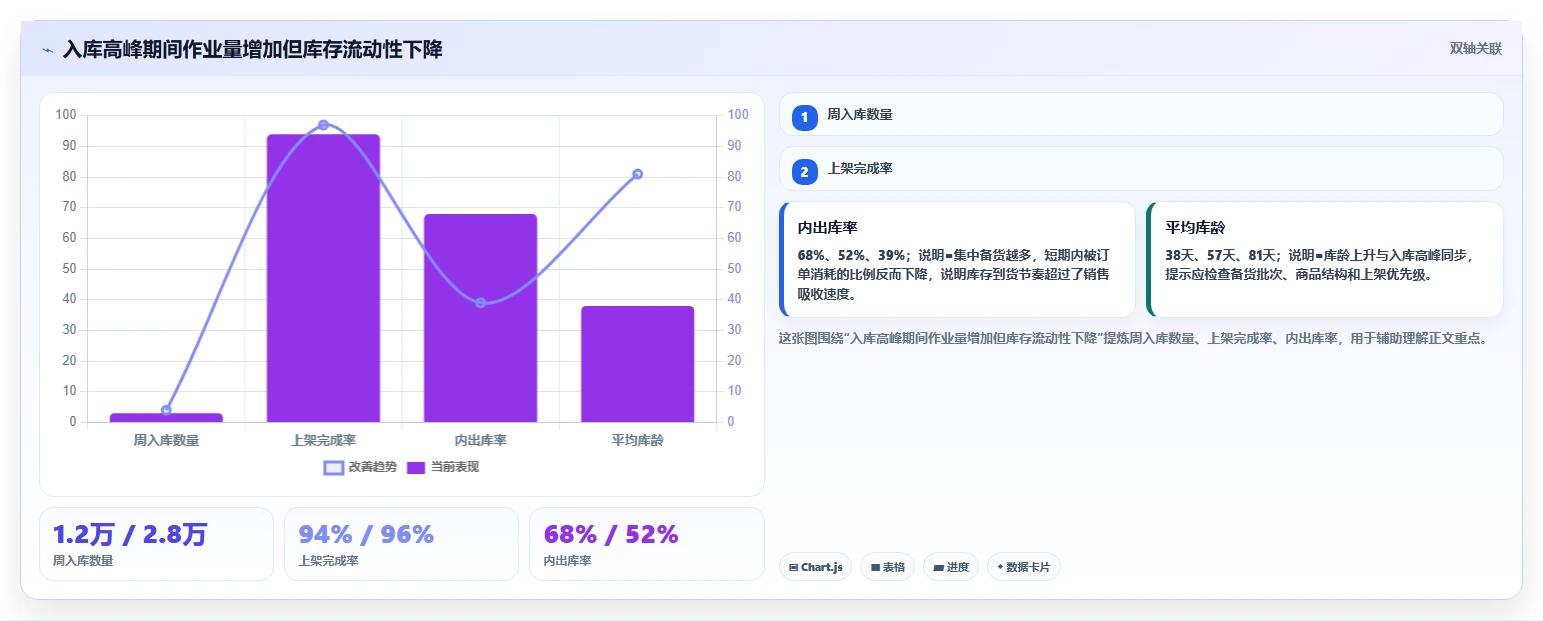Click the x-axis label 上架完成率
The height and width of the screenshot is (621, 1543).
pos(323,440)
